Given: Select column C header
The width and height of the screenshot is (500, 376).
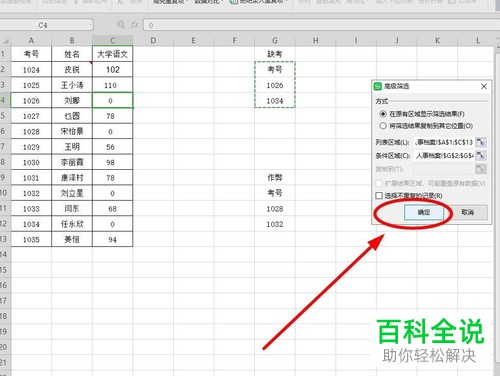Looking at the screenshot, I should (x=112, y=41).
